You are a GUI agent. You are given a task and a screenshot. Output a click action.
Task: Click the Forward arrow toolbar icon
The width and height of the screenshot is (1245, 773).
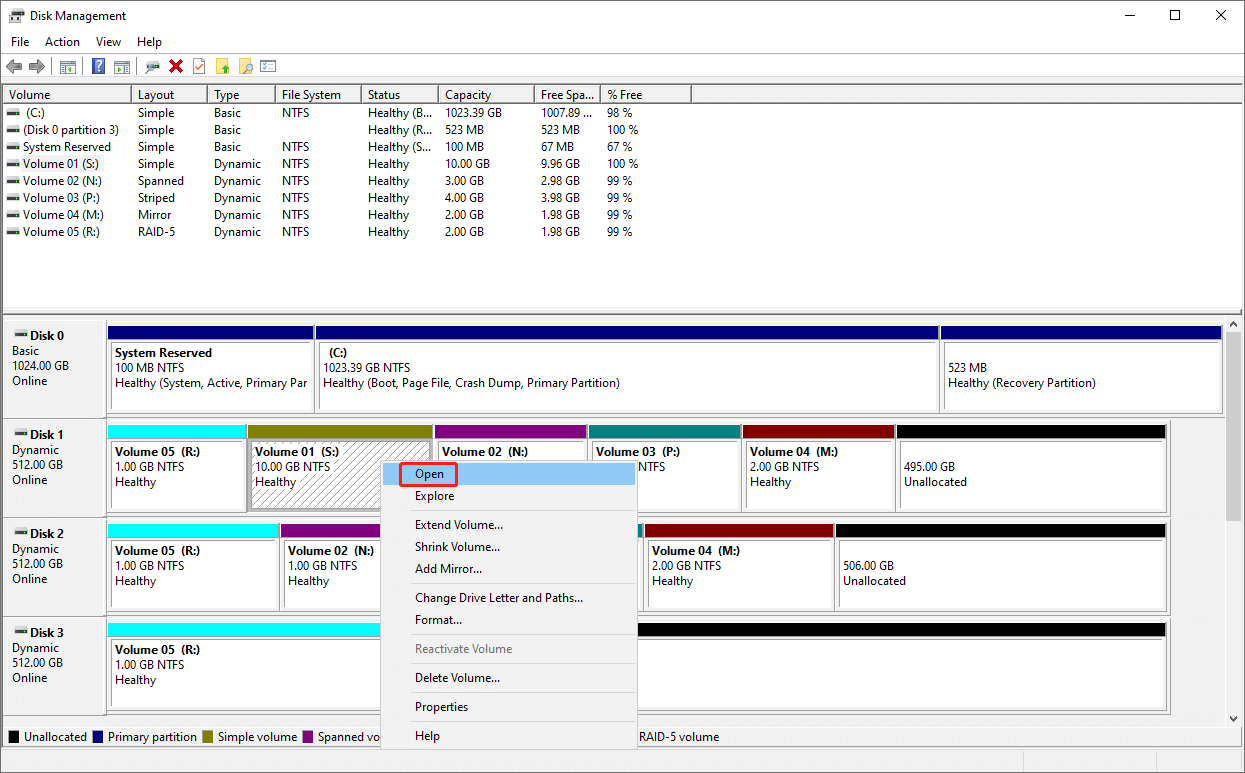point(37,67)
